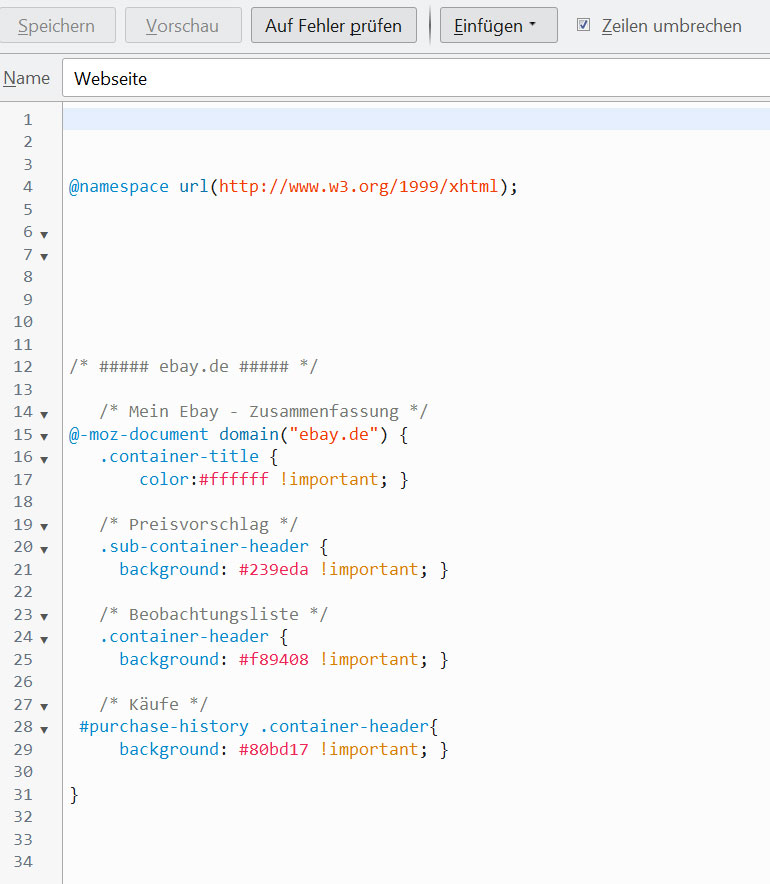Toggle the Zeilen umbrechen checkbox
The image size is (770, 884).
[584, 26]
